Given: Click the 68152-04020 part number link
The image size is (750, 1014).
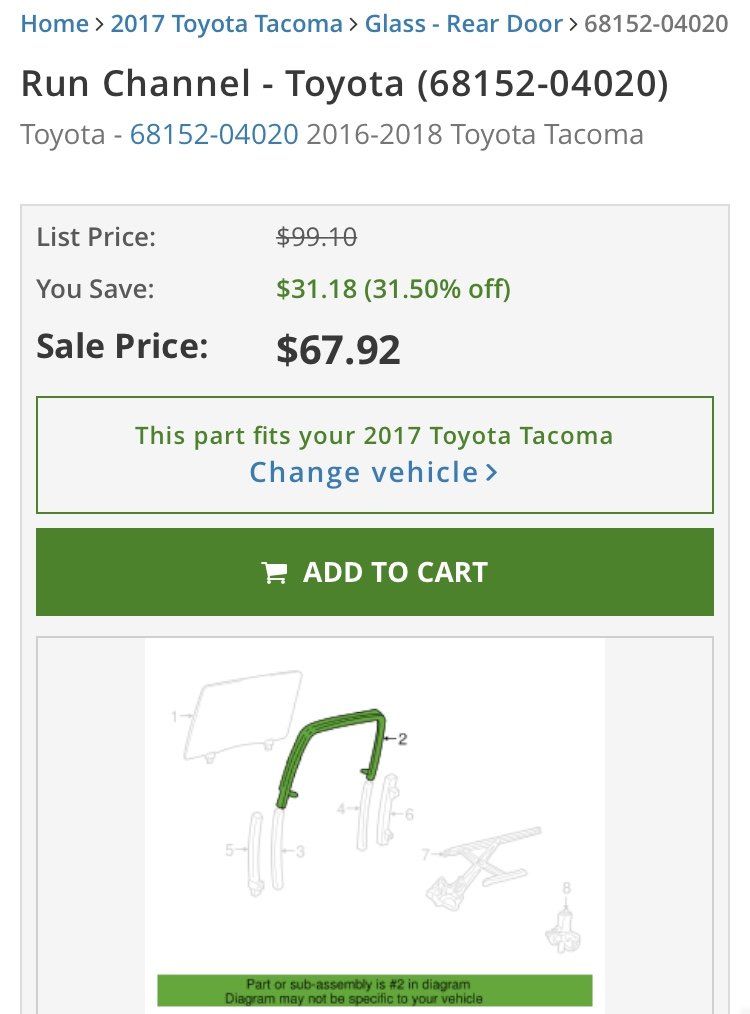Looking at the screenshot, I should 214,135.
